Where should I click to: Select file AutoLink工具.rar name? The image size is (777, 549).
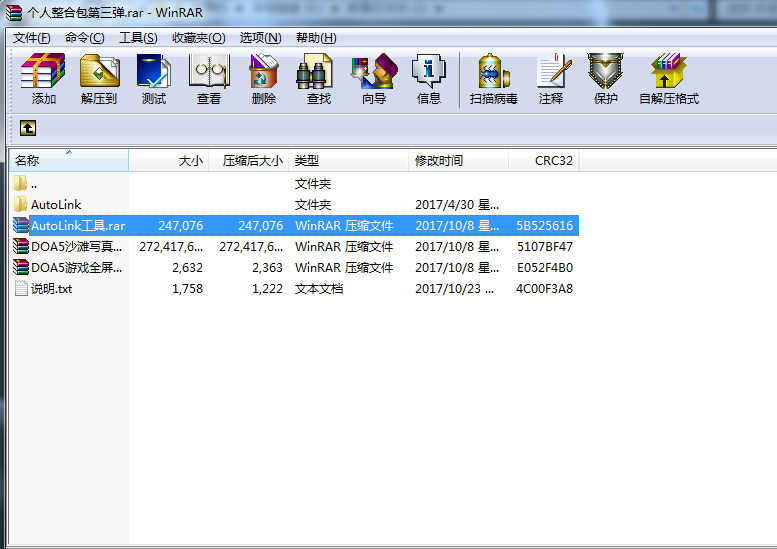[x=78, y=226]
